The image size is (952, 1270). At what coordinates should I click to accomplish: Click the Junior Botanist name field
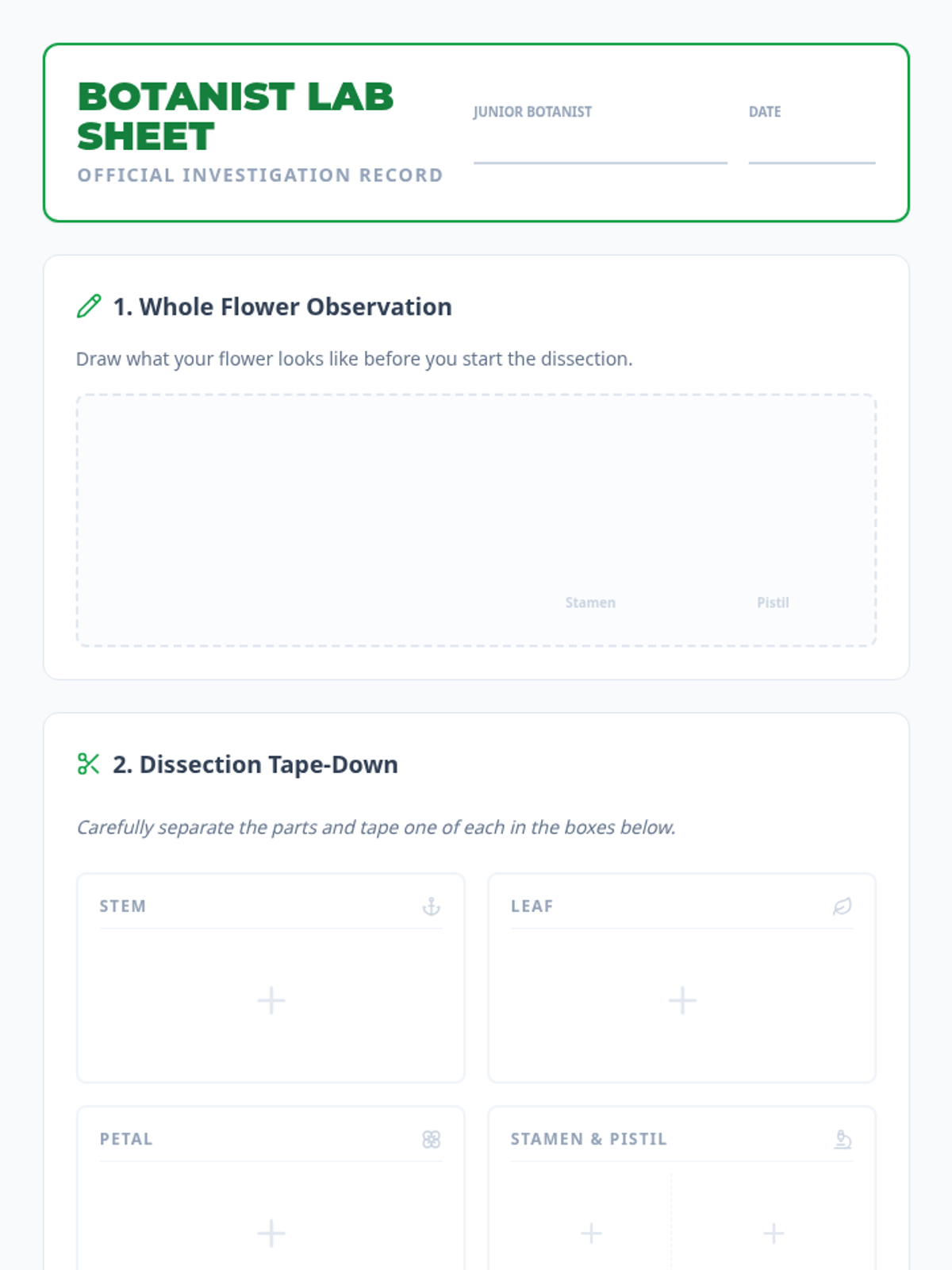click(x=601, y=146)
